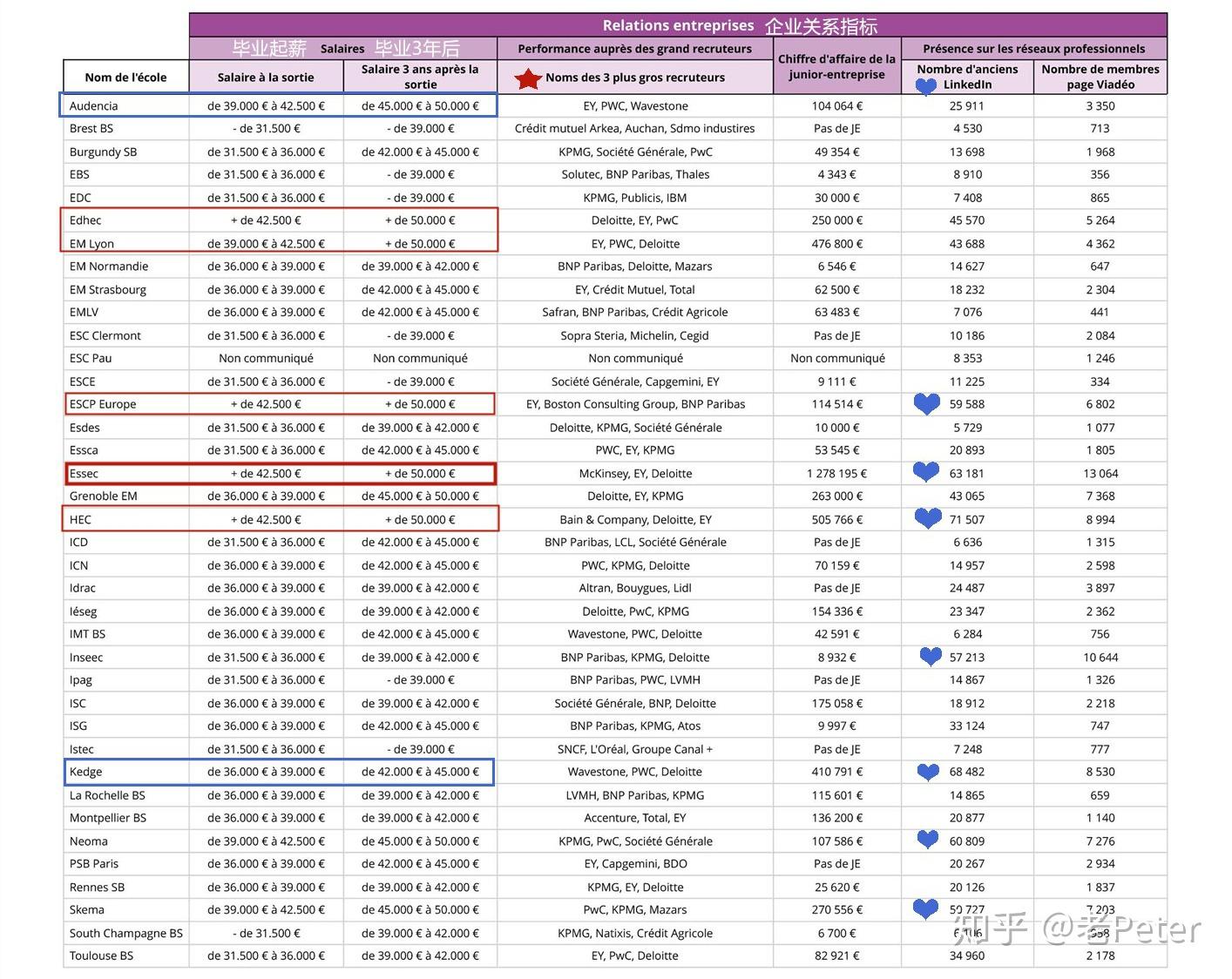Select the "ESCP Europe" school name
Image resolution: width=1232 pixels, height=979 pixels.
point(103,404)
